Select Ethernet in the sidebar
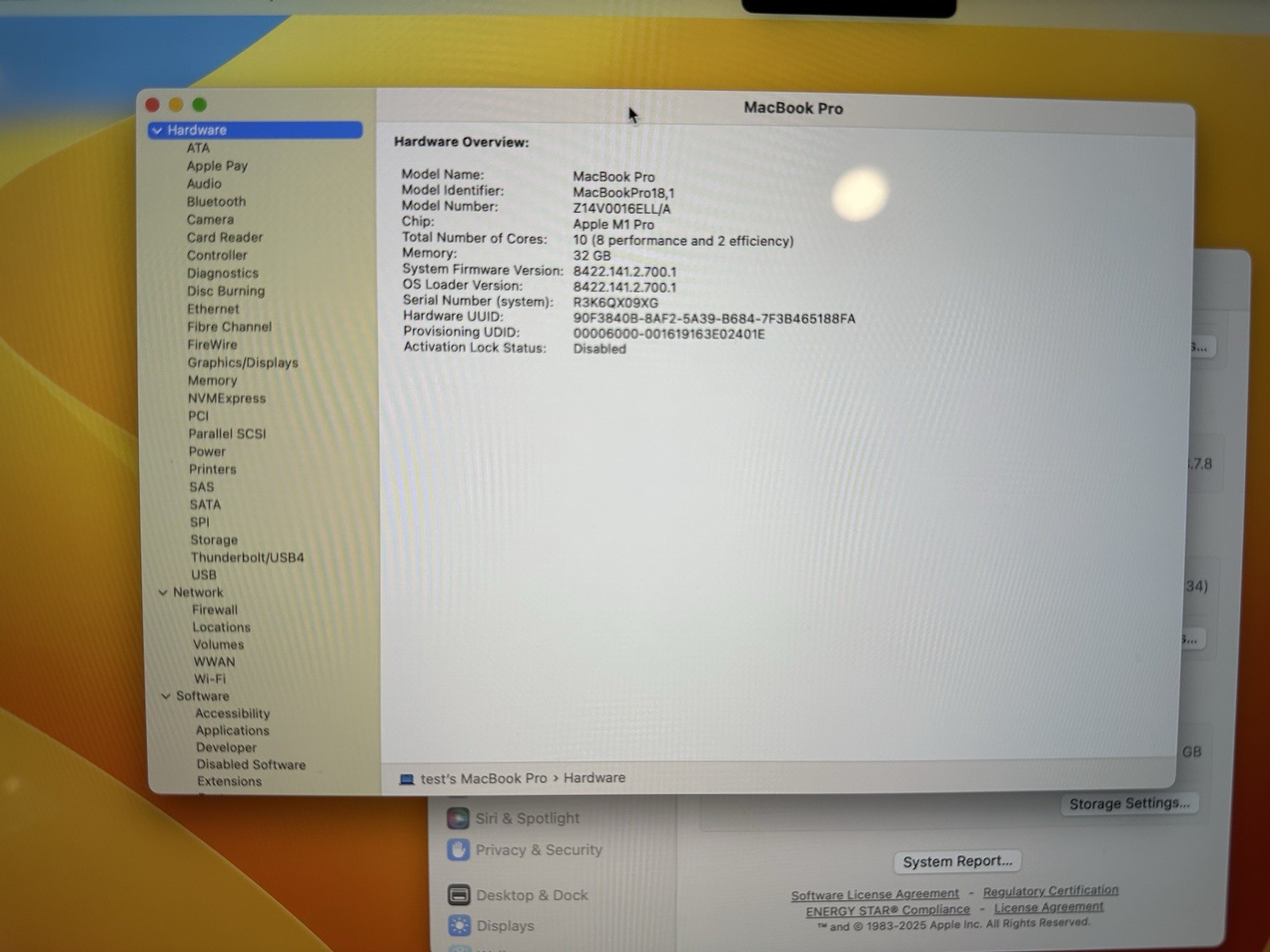 click(213, 309)
